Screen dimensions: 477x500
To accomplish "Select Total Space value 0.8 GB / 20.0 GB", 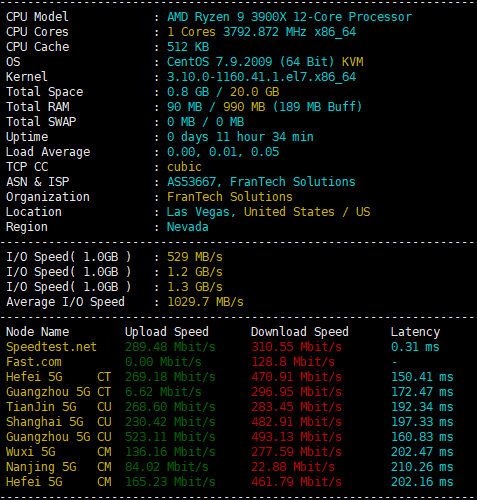I will 223,92.
